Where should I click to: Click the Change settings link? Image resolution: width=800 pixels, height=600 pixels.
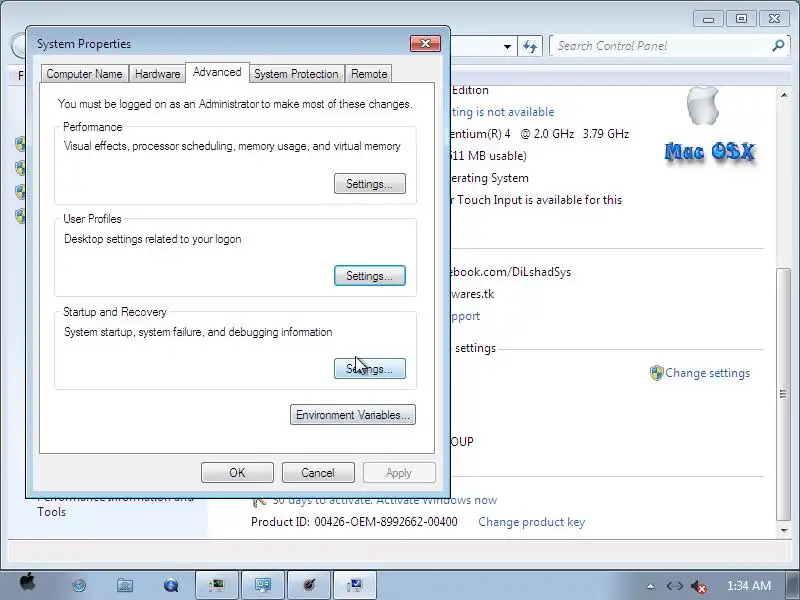point(707,373)
